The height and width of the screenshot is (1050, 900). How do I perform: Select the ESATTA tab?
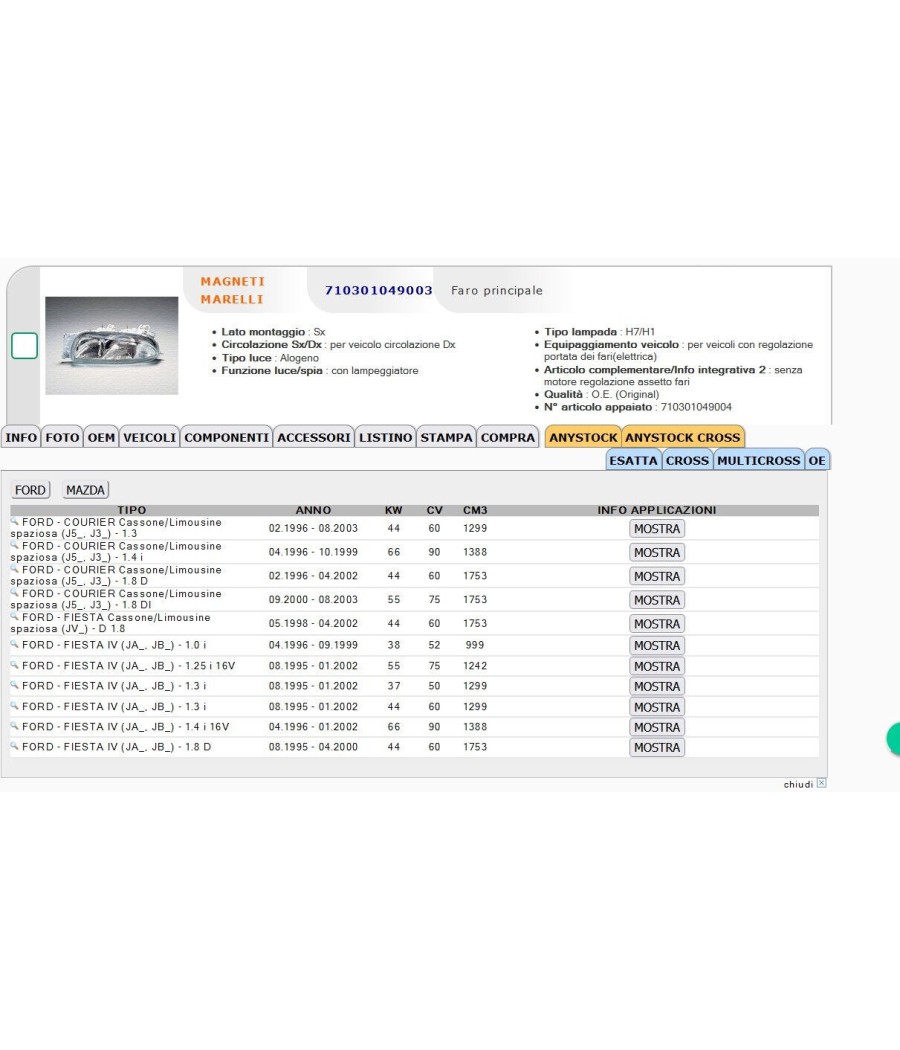[633, 461]
